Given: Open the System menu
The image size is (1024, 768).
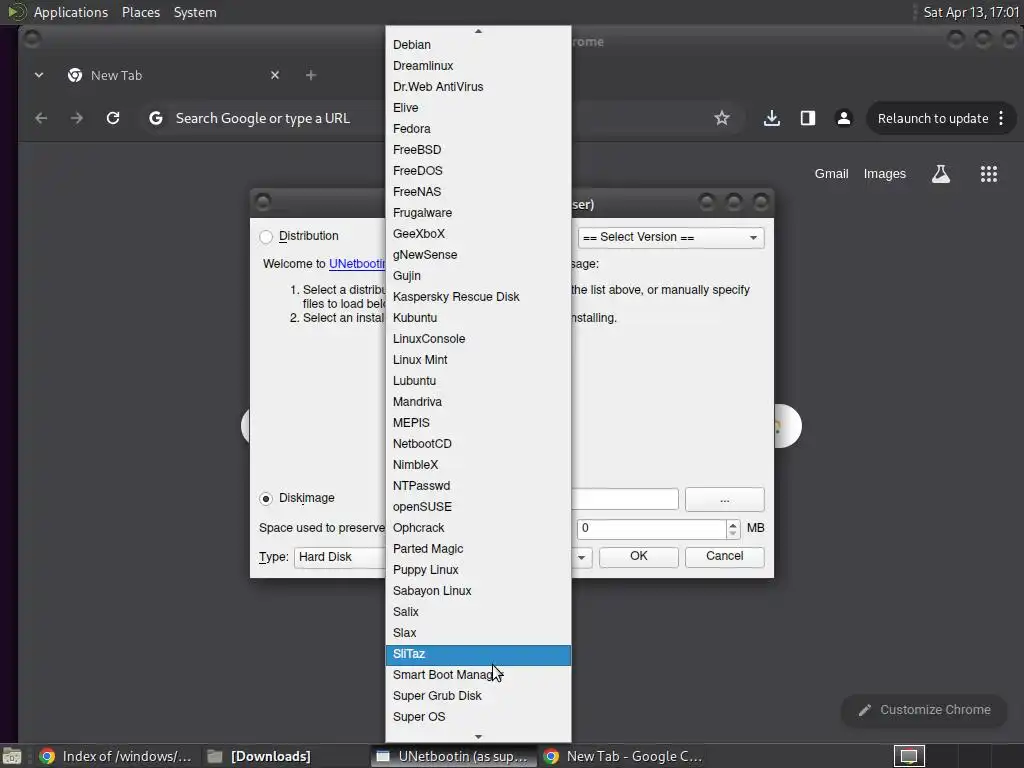Looking at the screenshot, I should (x=195, y=12).
